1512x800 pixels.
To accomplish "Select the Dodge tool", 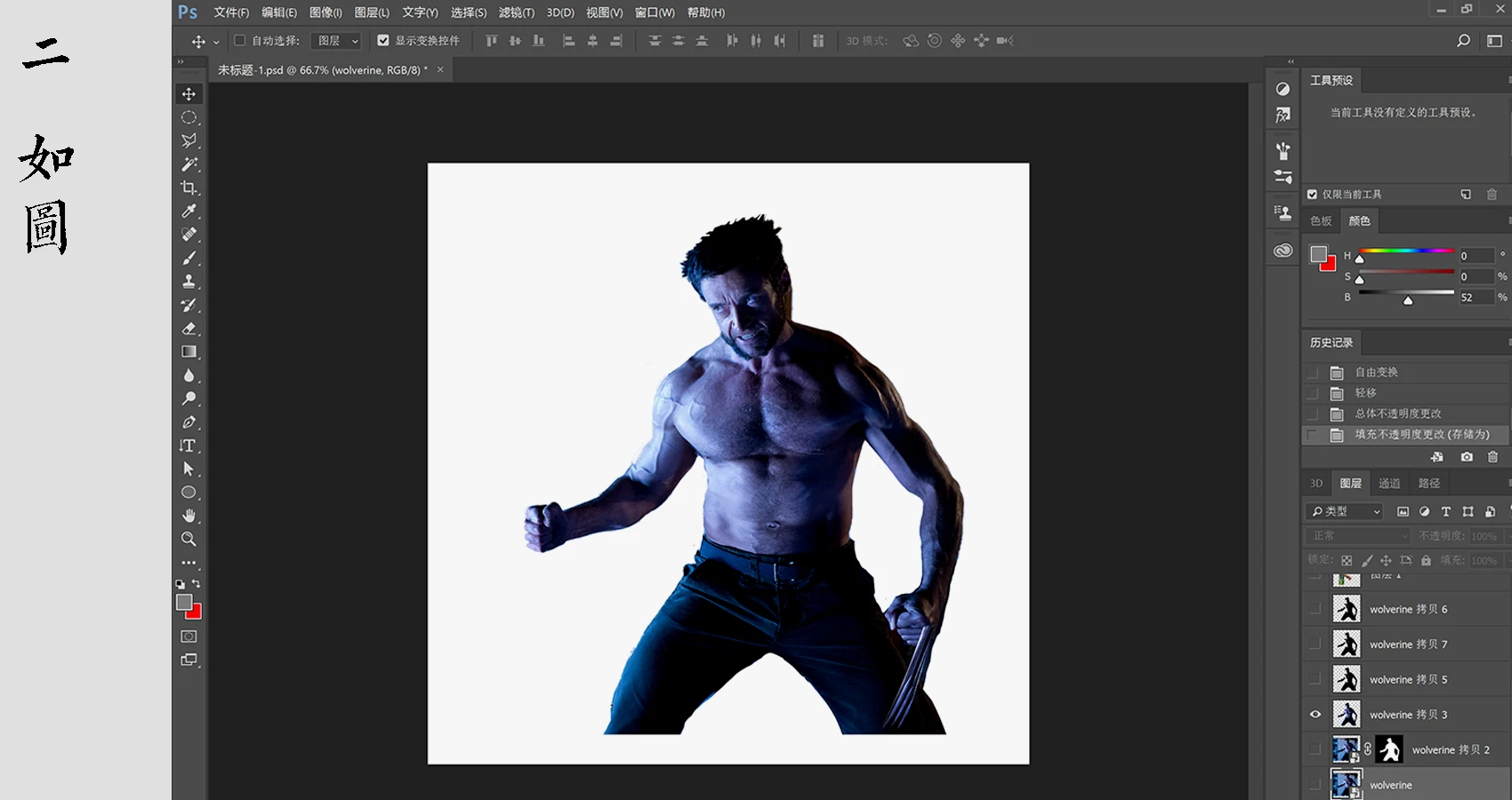I will click(189, 398).
